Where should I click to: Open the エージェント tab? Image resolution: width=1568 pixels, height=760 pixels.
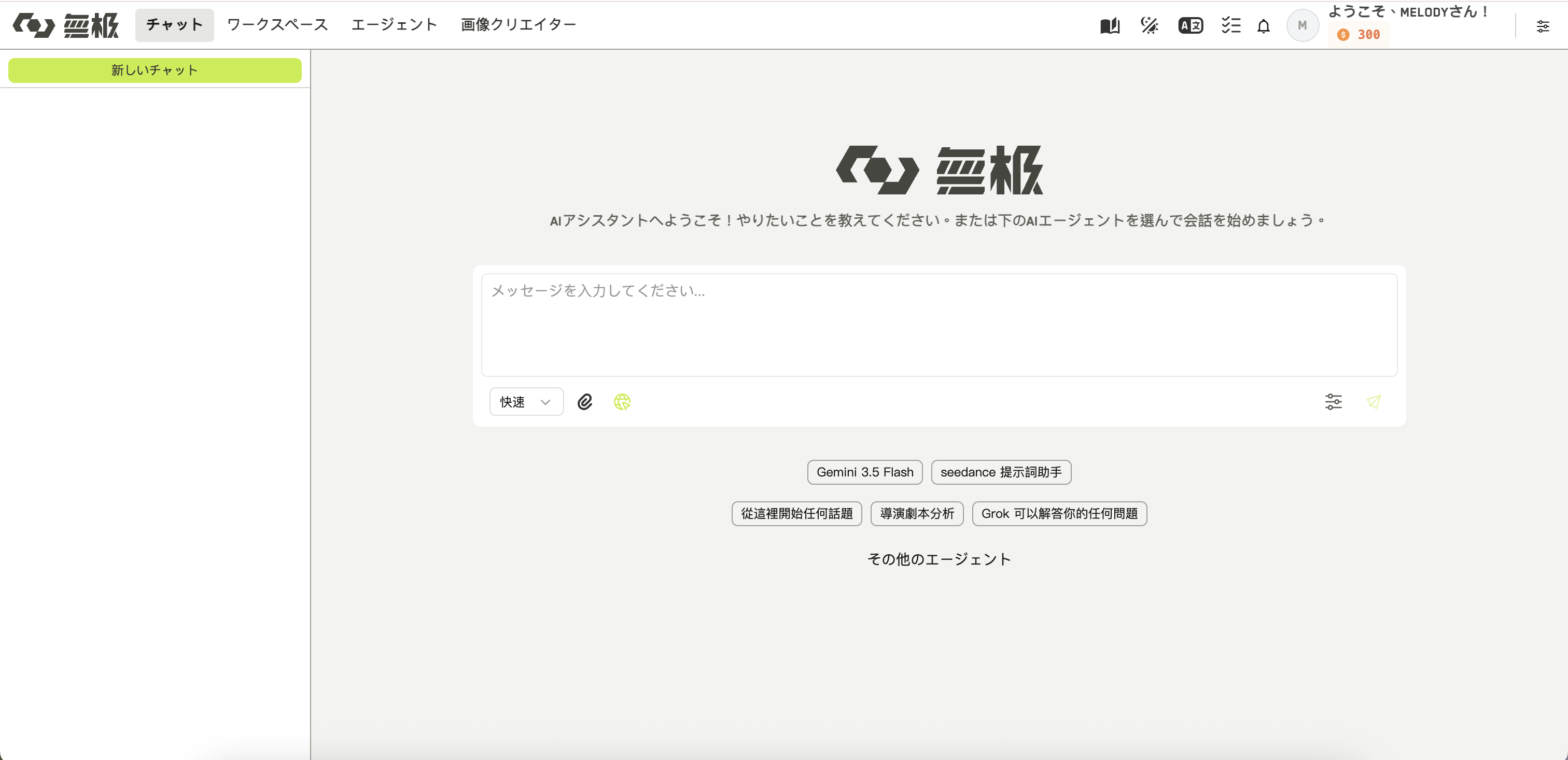395,25
